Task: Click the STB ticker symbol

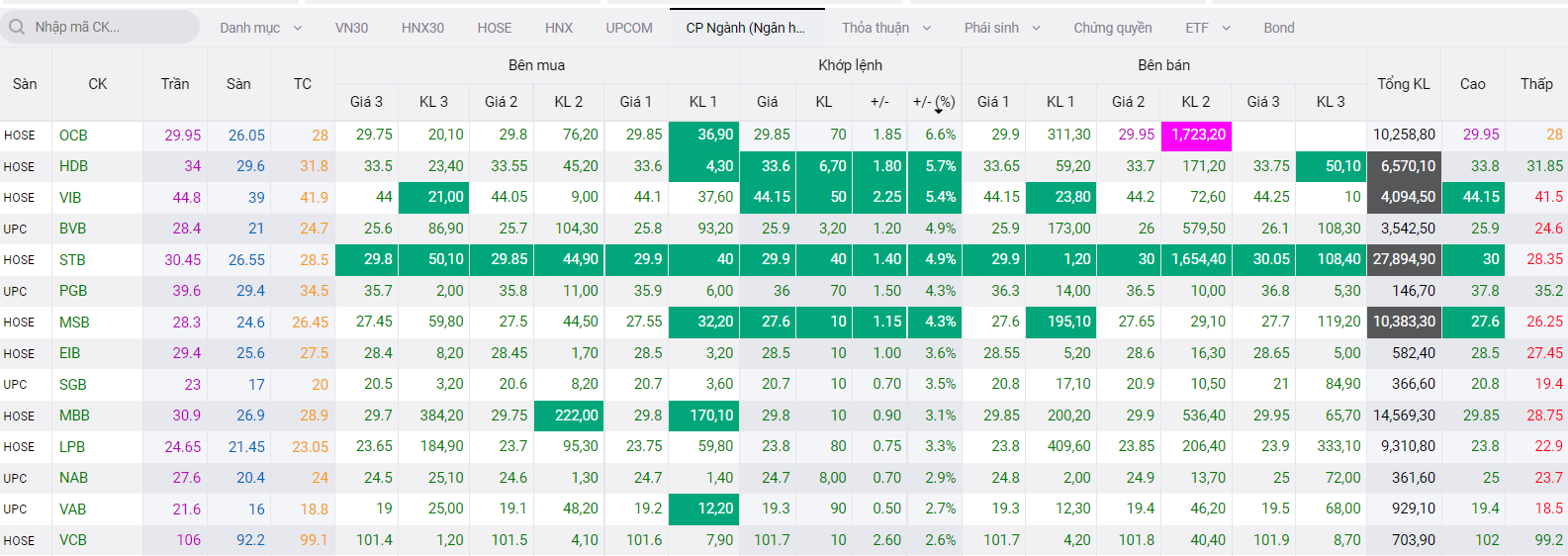Action: tap(72, 260)
